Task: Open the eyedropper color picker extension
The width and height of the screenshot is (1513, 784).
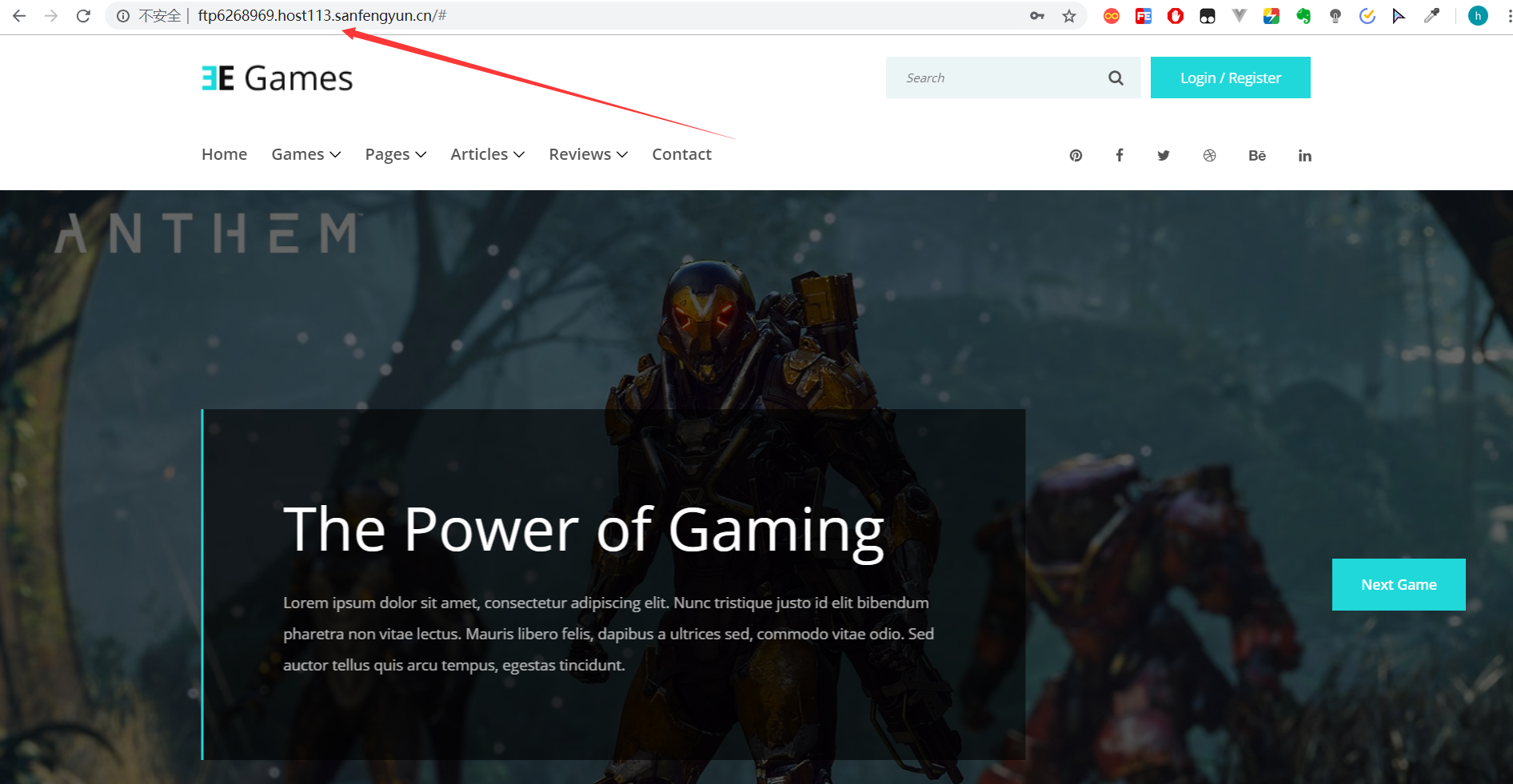Action: coord(1431,16)
